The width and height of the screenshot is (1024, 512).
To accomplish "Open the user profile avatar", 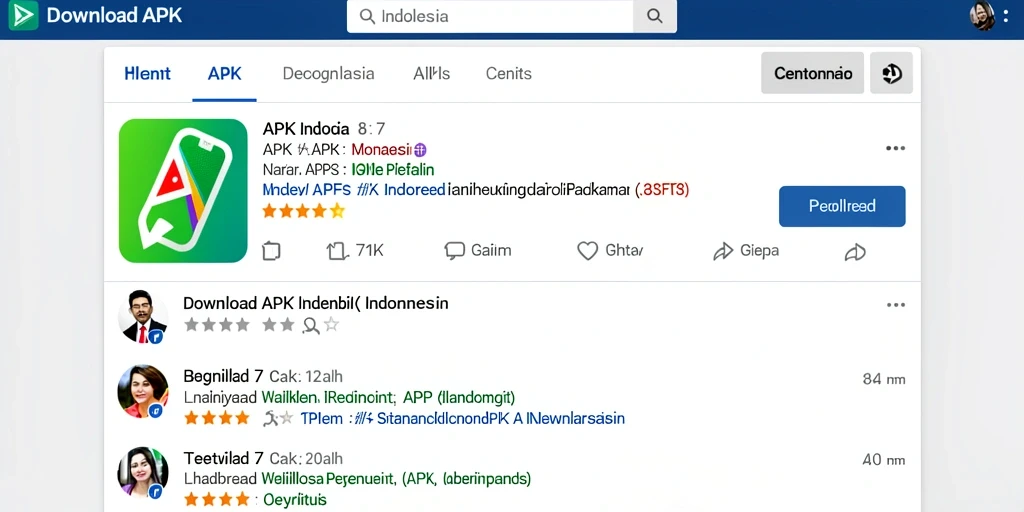I will [x=982, y=16].
